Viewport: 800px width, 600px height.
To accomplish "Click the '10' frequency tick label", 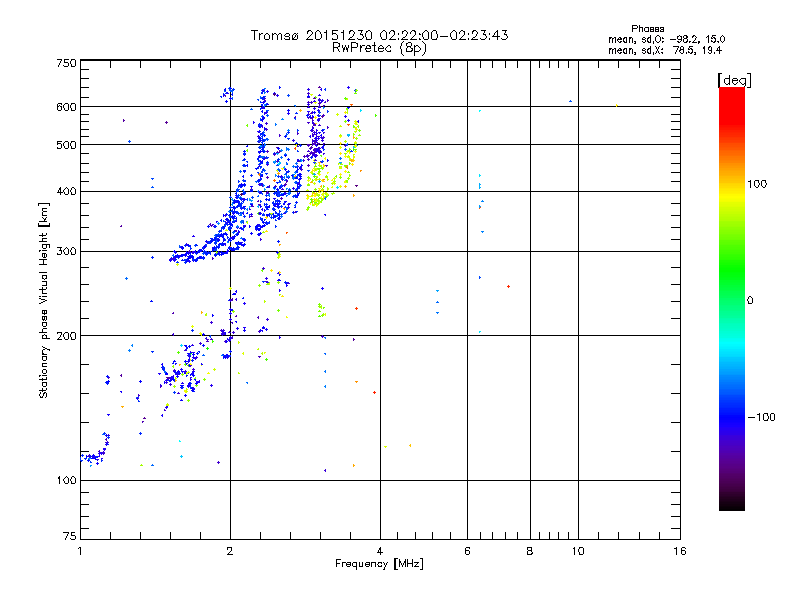I will [x=578, y=551].
